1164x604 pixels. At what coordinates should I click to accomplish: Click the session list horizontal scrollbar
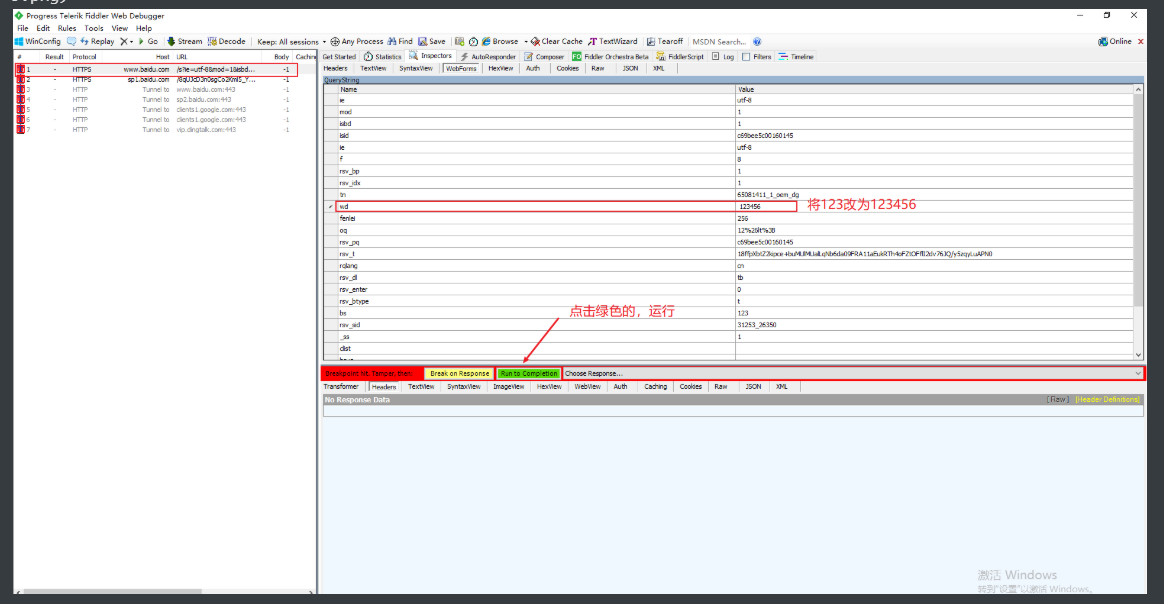[111, 591]
